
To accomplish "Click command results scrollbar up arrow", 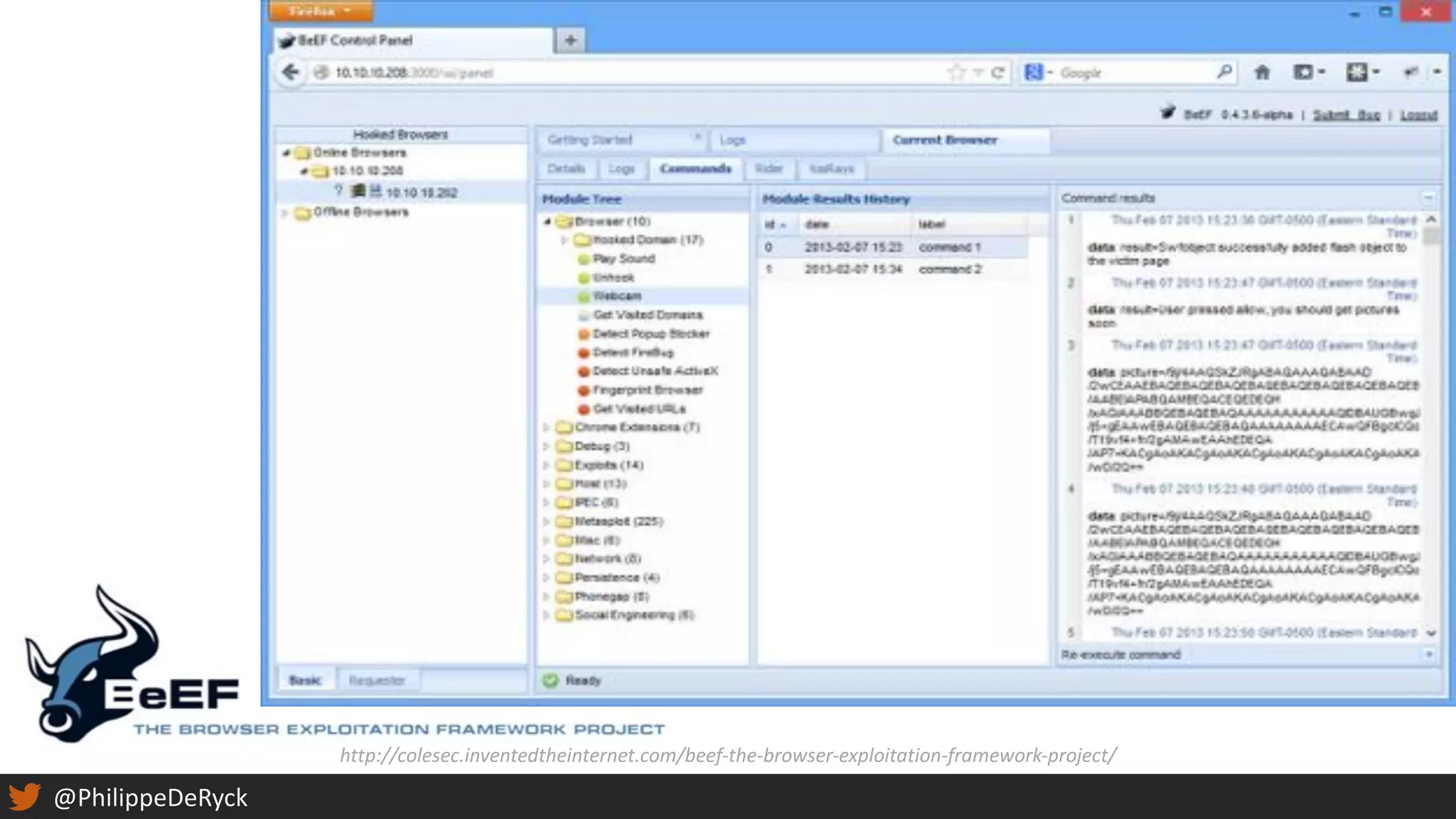I will [1431, 220].
